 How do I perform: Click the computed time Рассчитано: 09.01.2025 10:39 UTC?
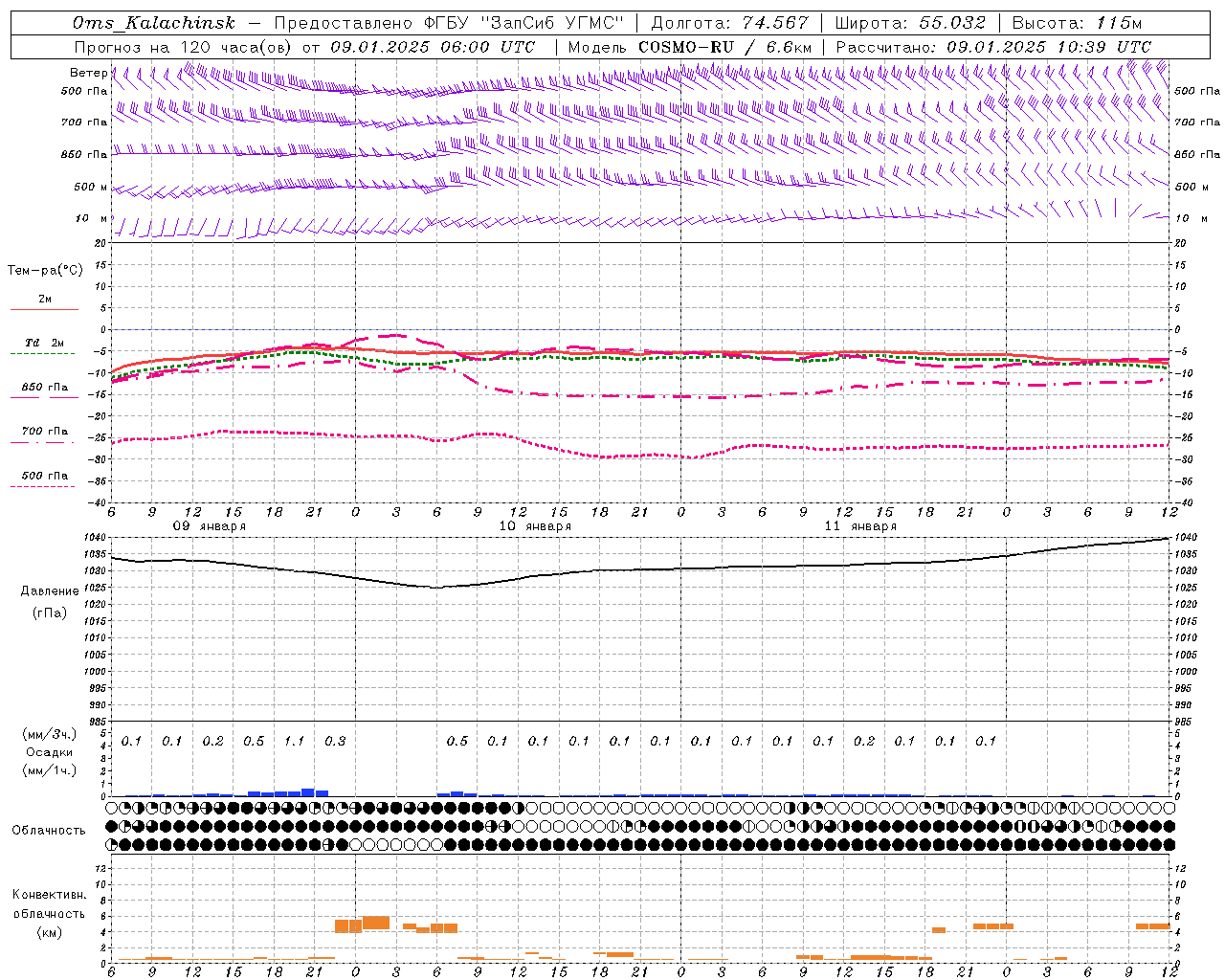click(993, 47)
